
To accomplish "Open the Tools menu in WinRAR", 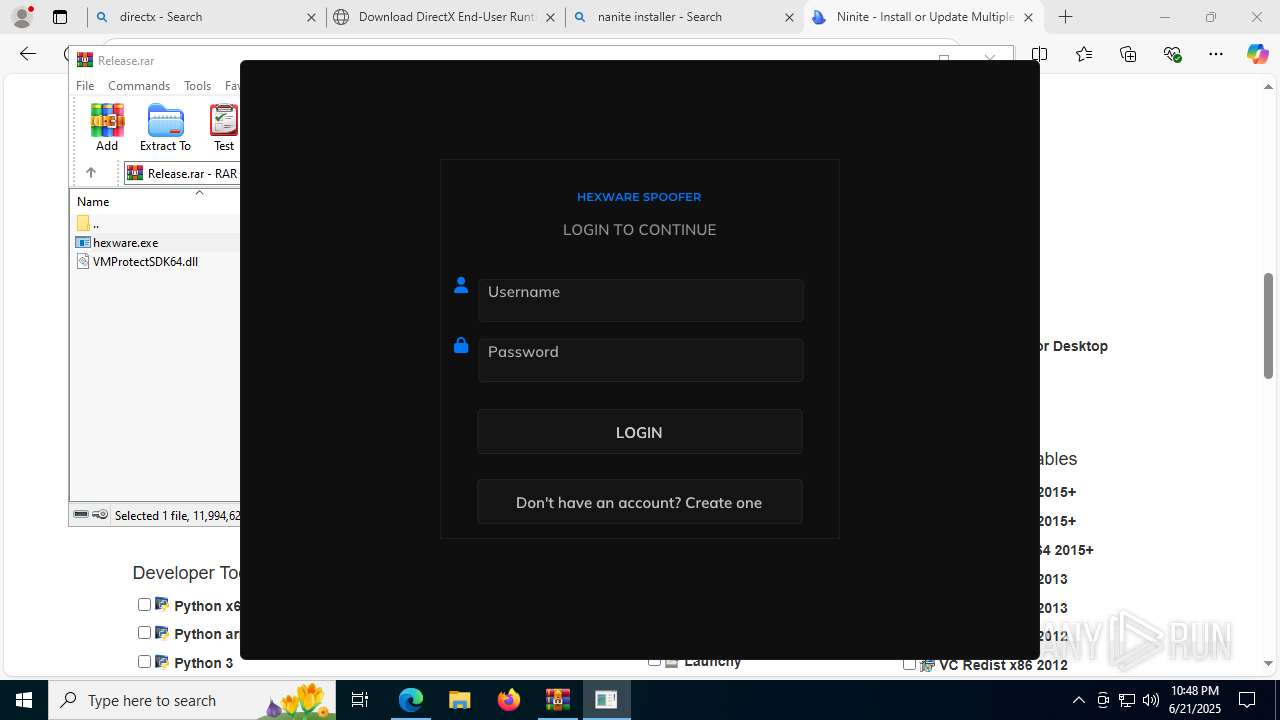I will [197, 86].
